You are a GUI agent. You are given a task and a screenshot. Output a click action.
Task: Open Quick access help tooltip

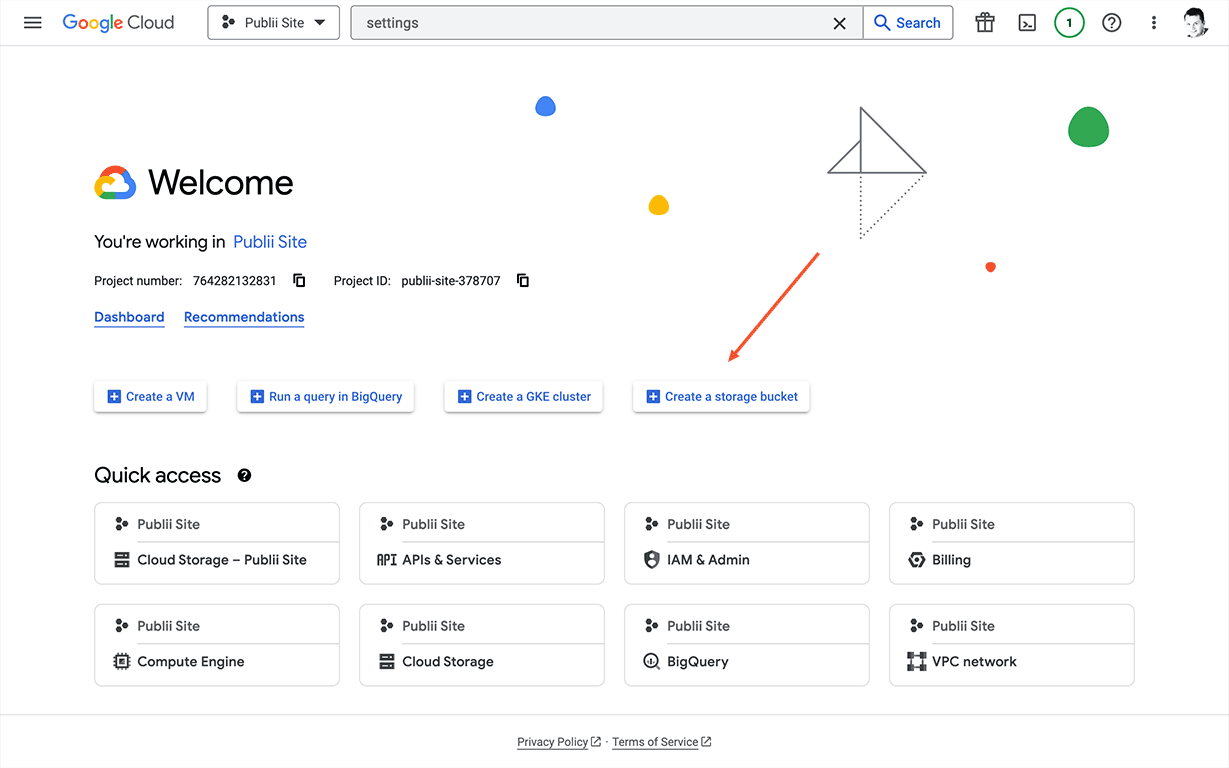pyautogui.click(x=244, y=475)
